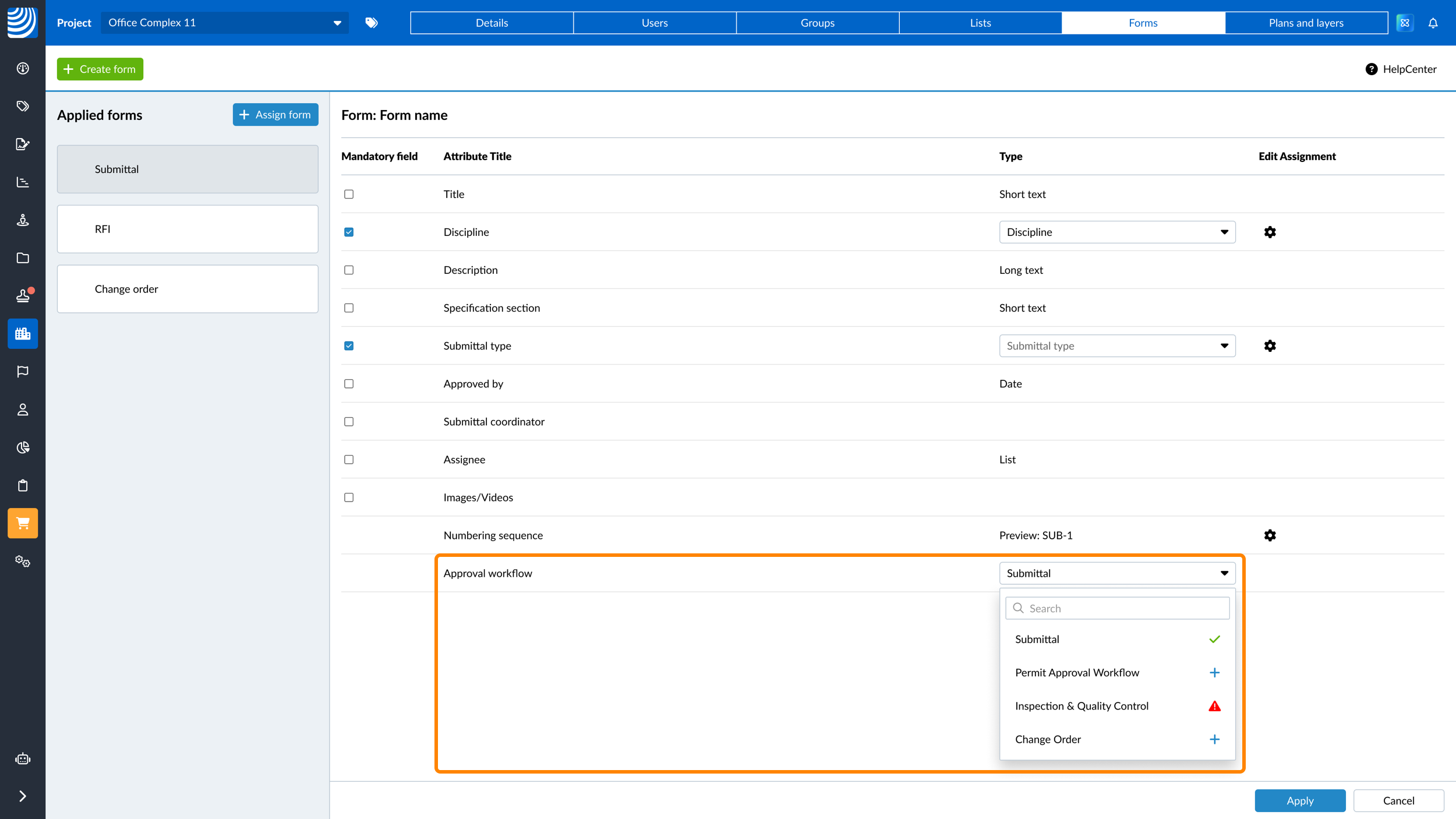Select Inspection & Quality Control option

pos(1082,706)
